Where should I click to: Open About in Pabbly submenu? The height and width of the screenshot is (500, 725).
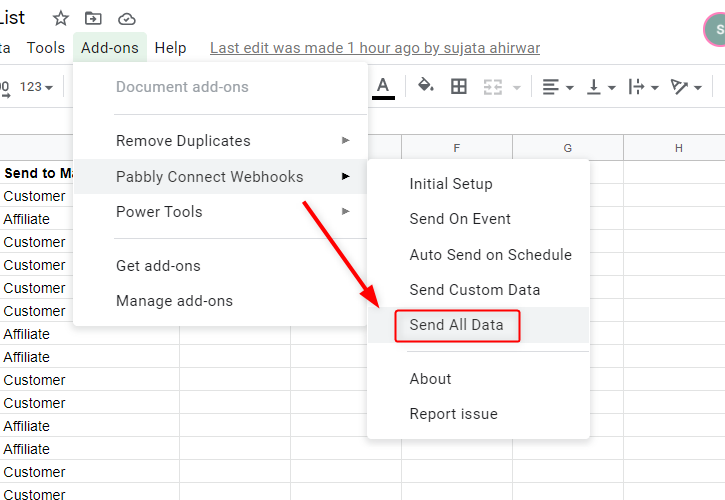coord(479,379)
